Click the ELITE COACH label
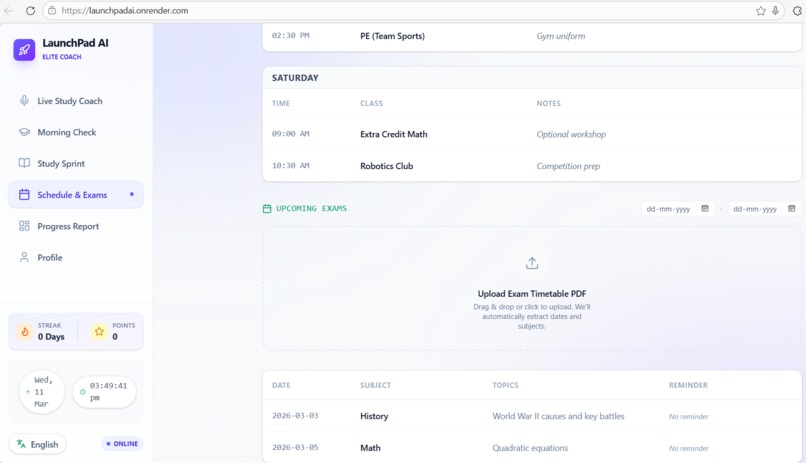 pos(62,57)
